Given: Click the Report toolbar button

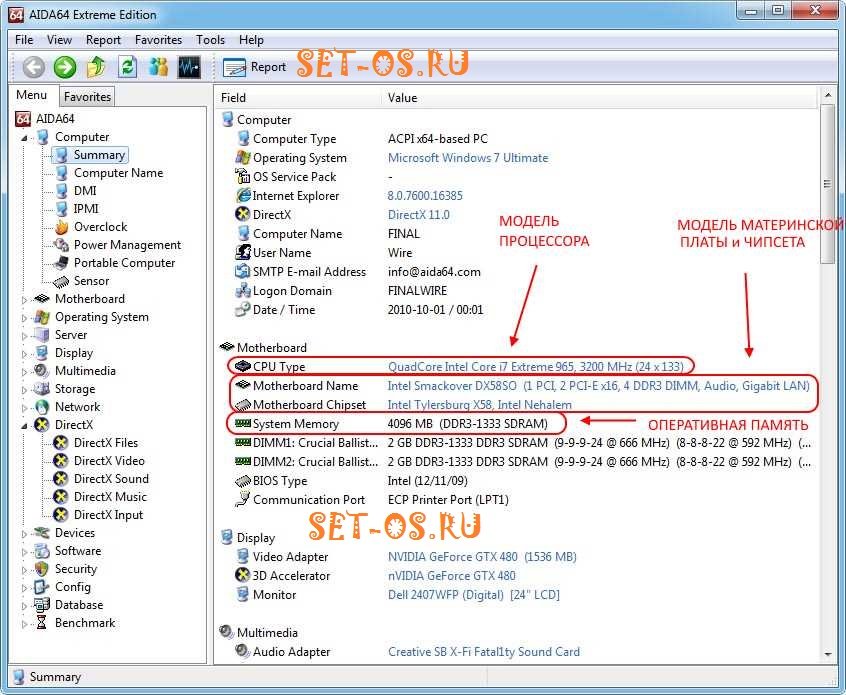Looking at the screenshot, I should click(x=255, y=67).
